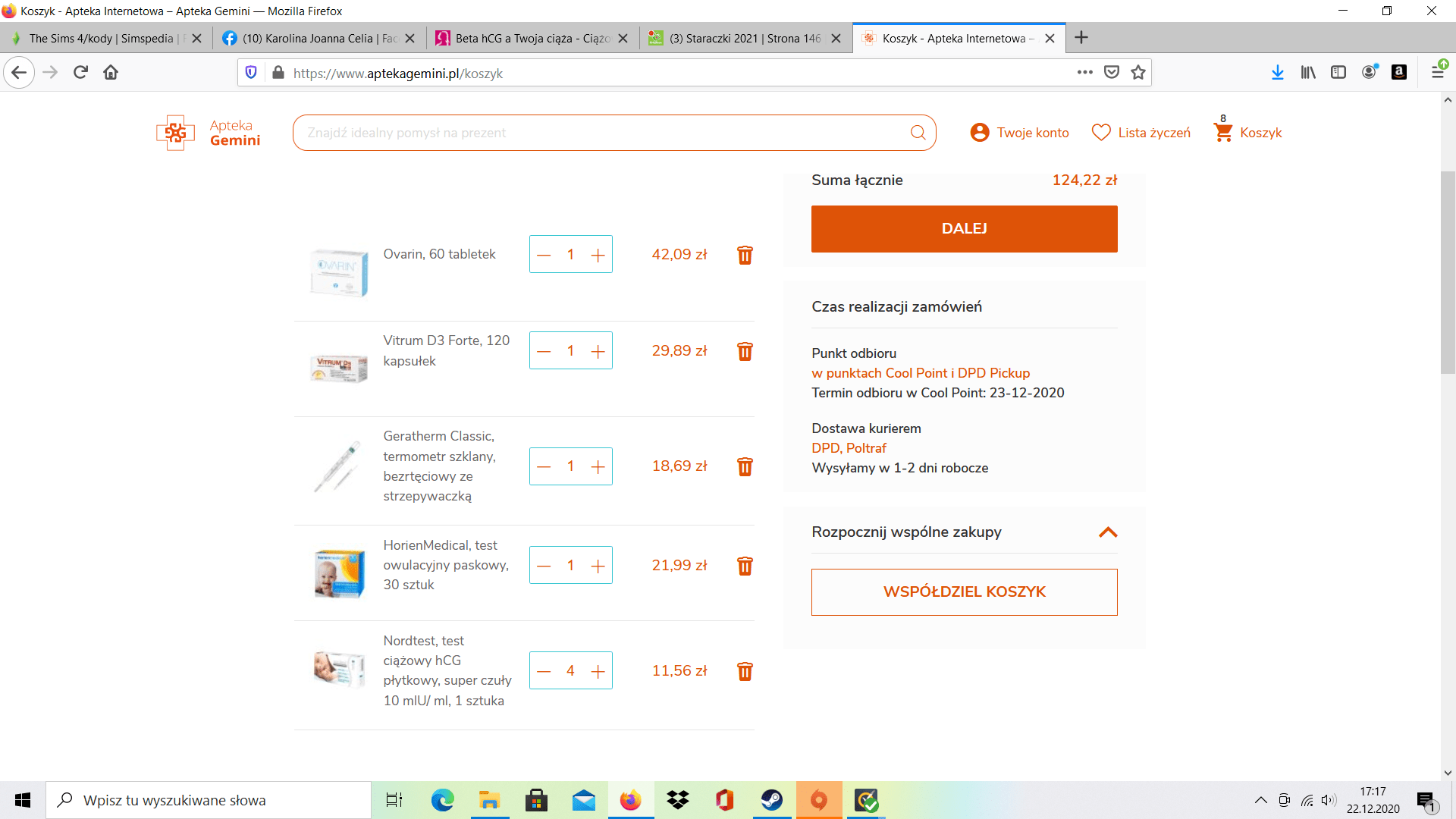
Task: Click the search magnifier icon in the search bar
Action: 918,133
